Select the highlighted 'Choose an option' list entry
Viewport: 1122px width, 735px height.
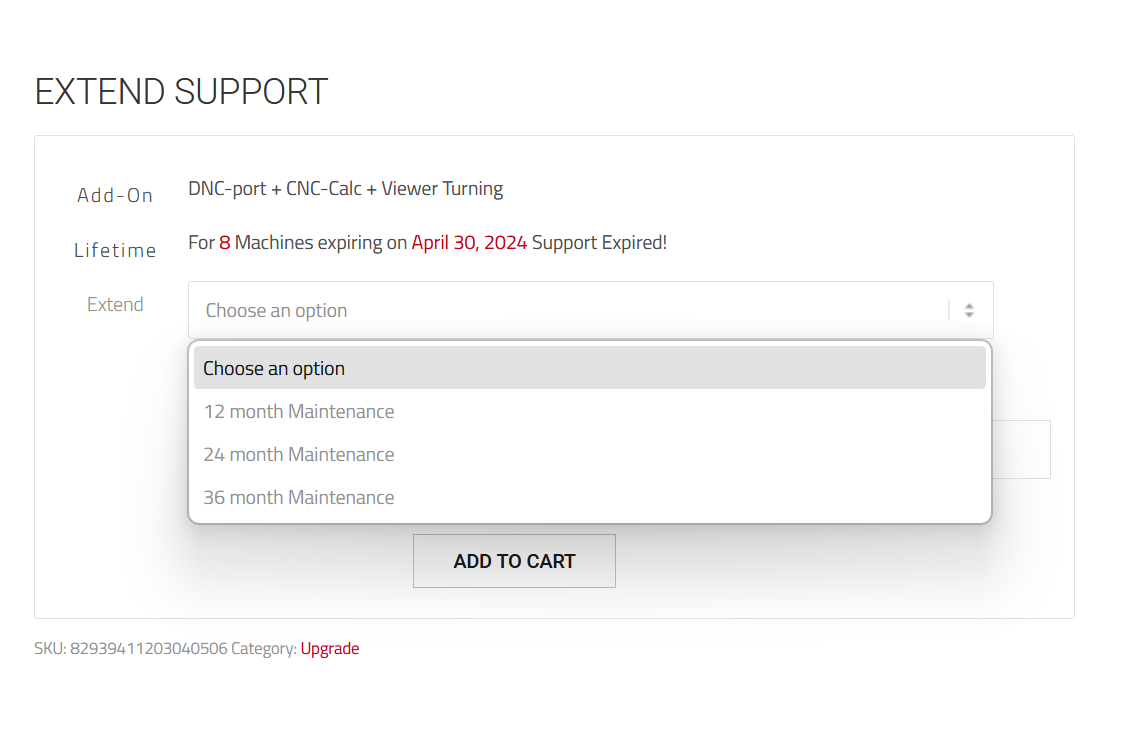[x=590, y=368]
